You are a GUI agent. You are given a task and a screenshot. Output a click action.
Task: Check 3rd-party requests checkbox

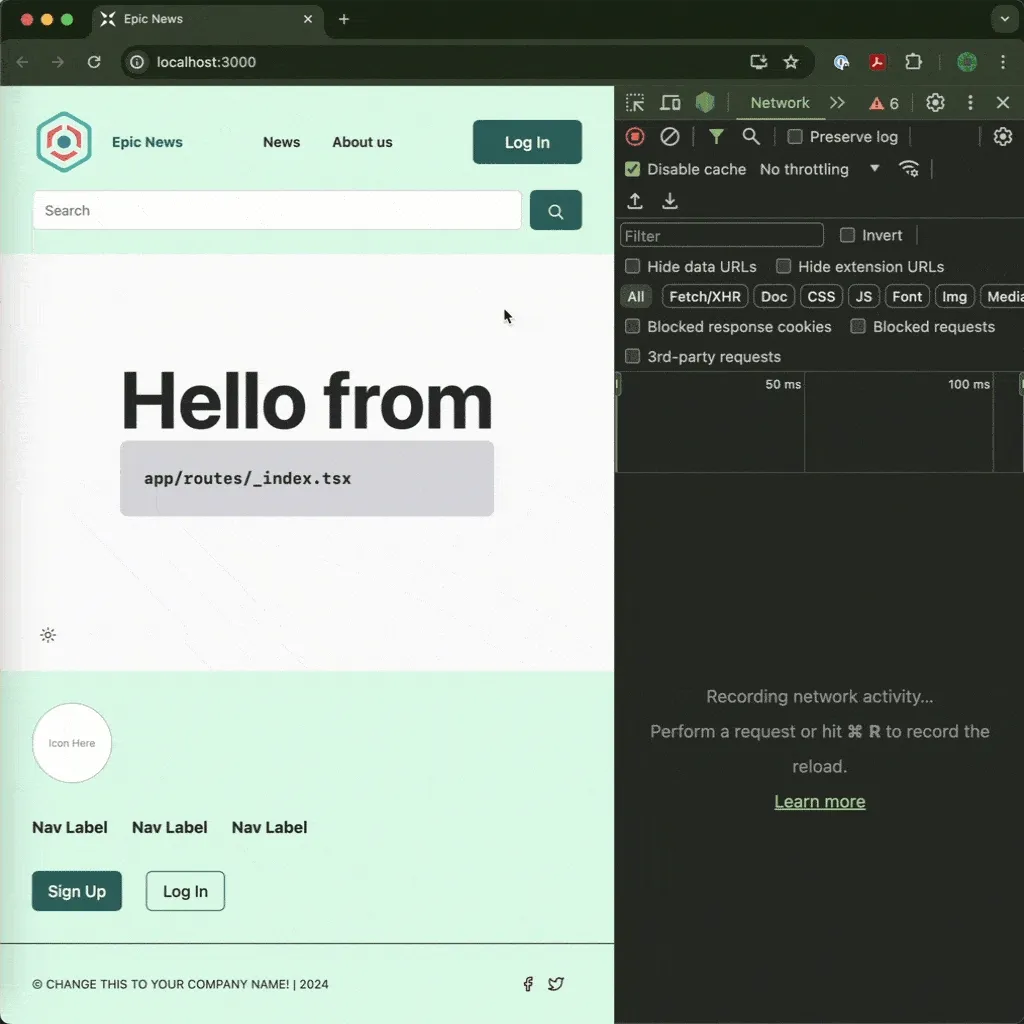[632, 357]
